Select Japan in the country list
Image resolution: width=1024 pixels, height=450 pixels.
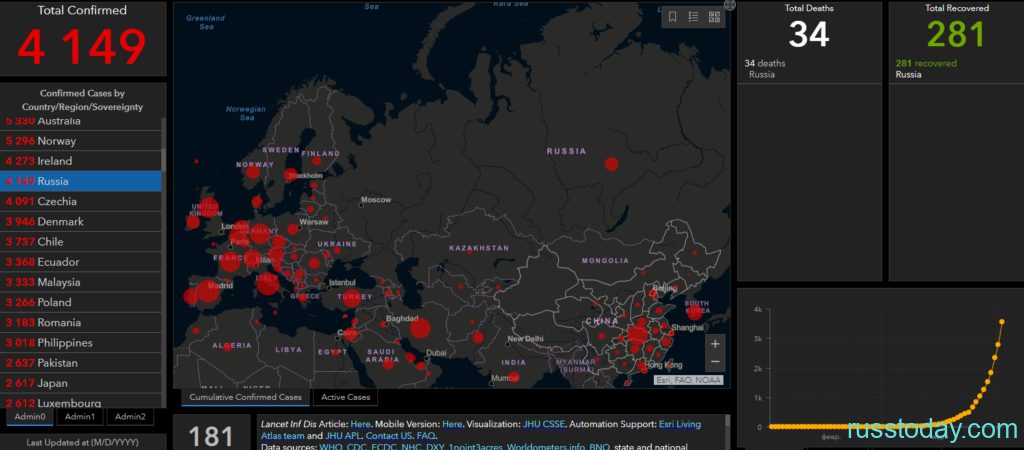(x=81, y=384)
